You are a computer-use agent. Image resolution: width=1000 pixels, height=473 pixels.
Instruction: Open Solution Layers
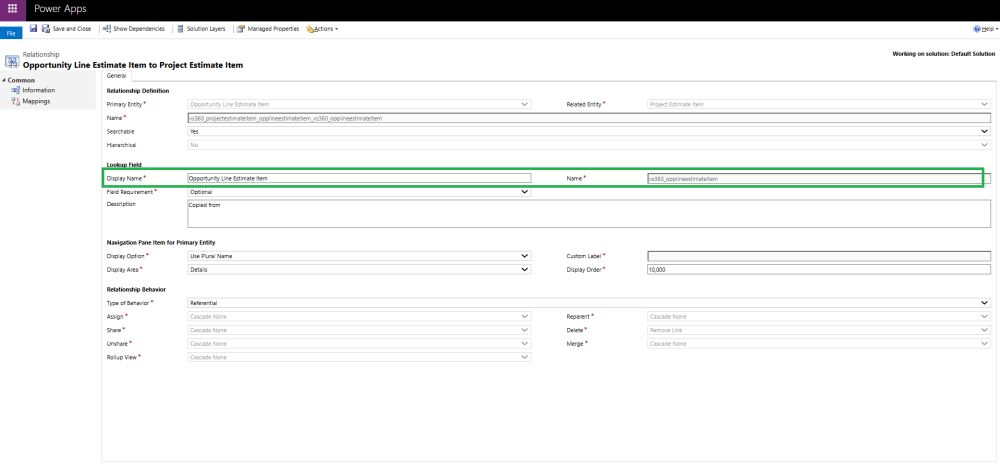point(201,29)
